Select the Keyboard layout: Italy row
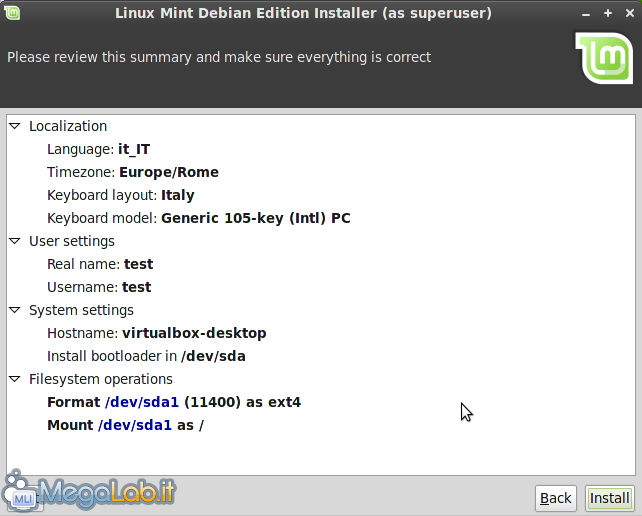Image resolution: width=642 pixels, height=516 pixels. coord(120,195)
